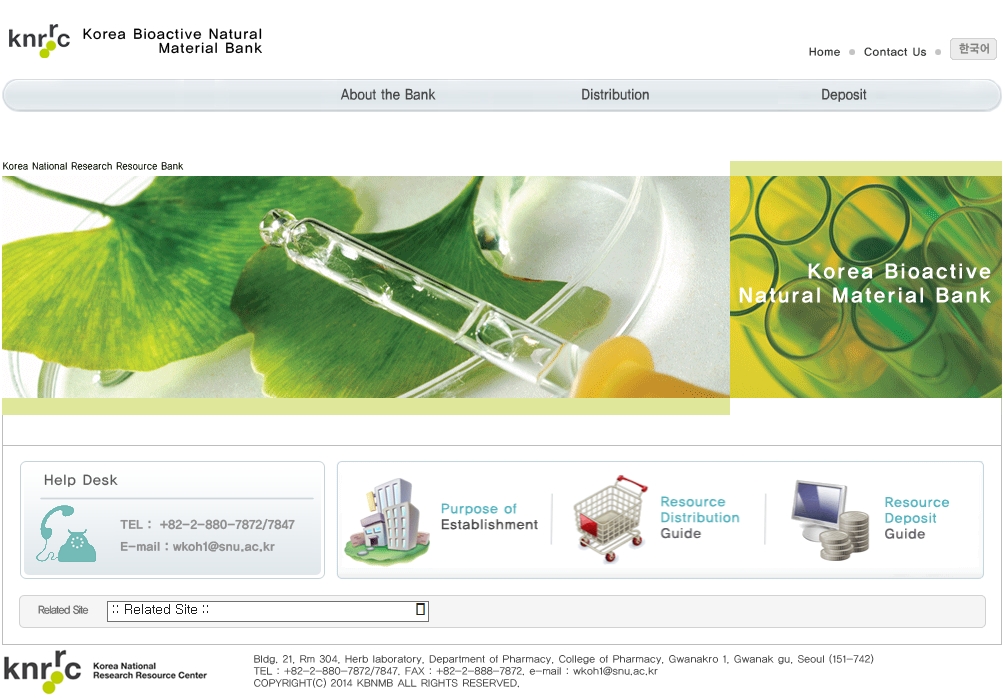Screen dimensions: 1005x698
Task: Click the footer copyright text
Action: (x=386, y=683)
